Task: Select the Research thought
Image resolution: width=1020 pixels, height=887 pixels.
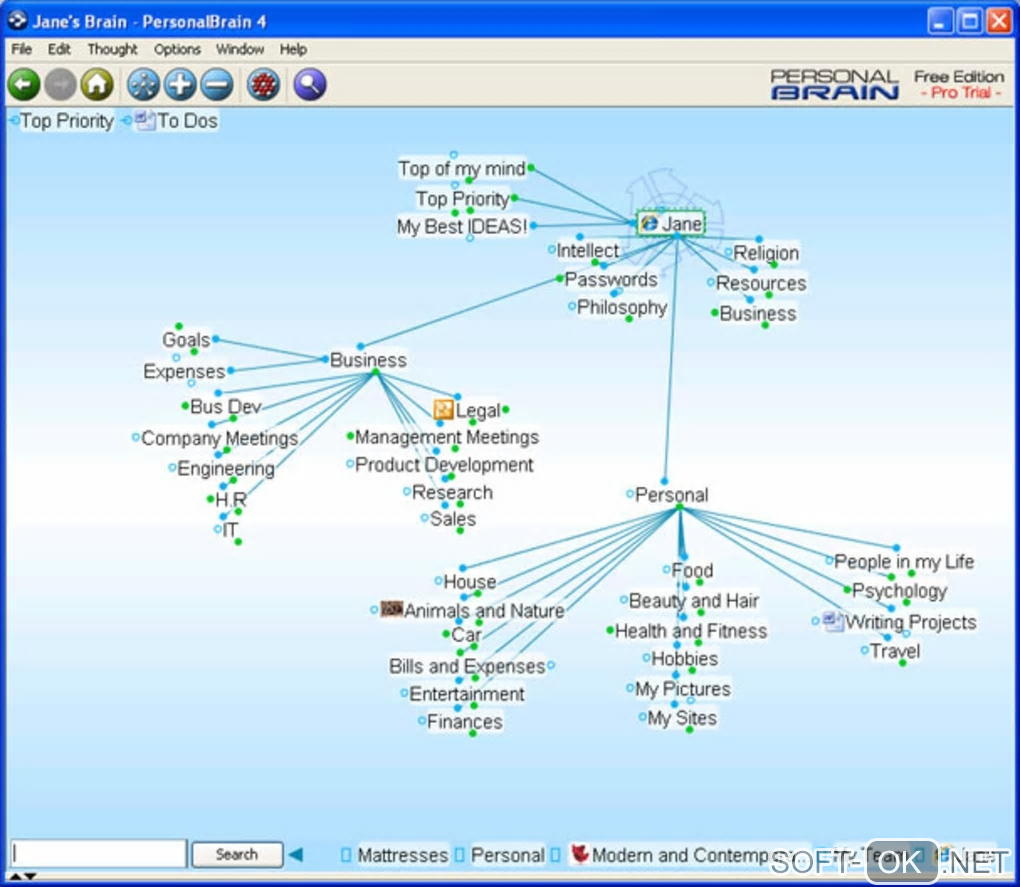Action: pos(452,492)
